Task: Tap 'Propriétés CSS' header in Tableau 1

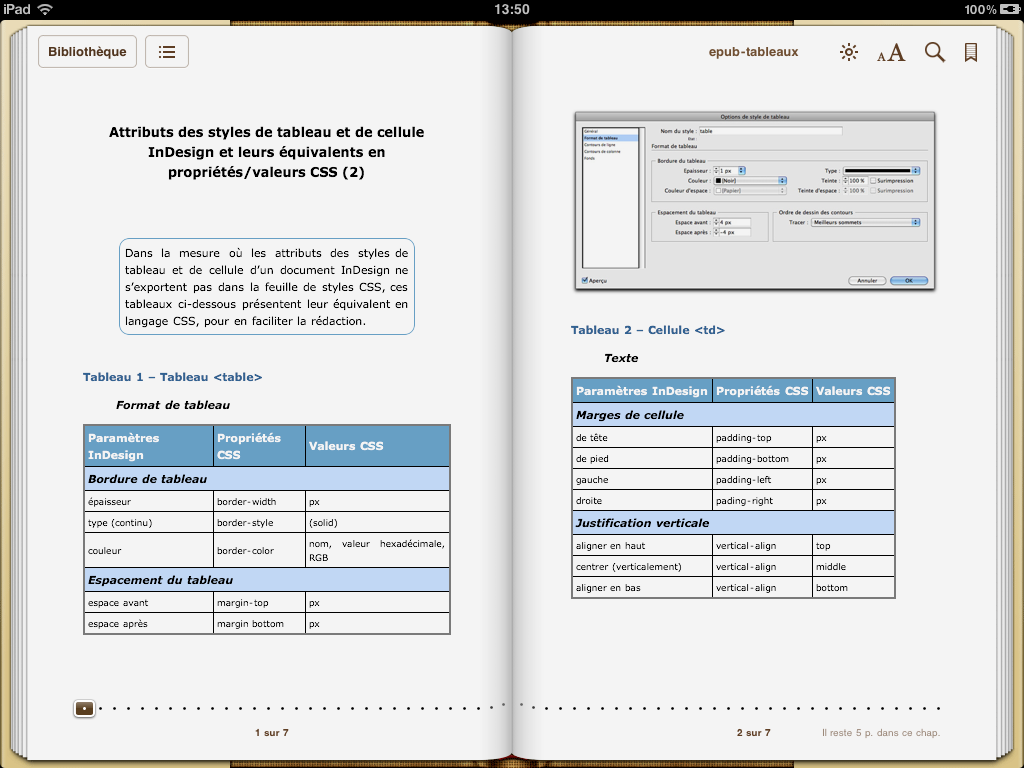Action: point(259,446)
